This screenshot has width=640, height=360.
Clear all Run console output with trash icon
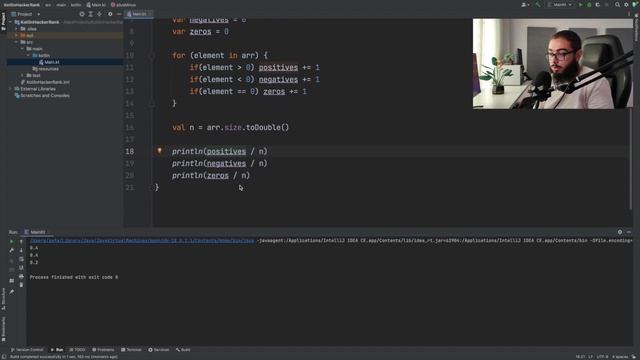pos(21,285)
